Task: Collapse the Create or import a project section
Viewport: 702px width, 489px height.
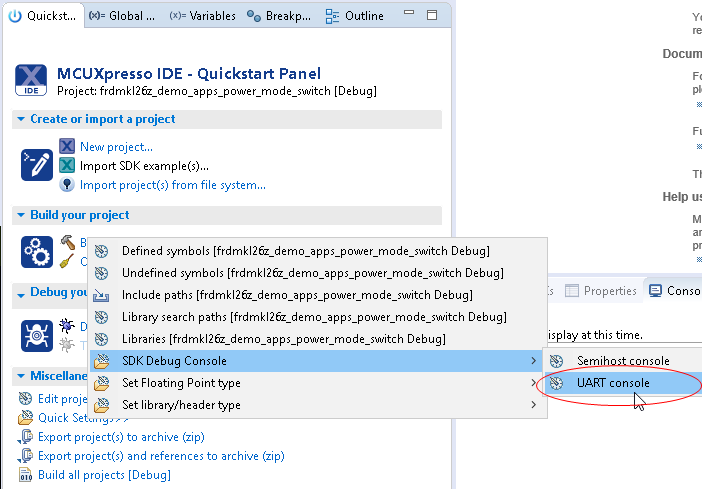Action: coord(21,119)
